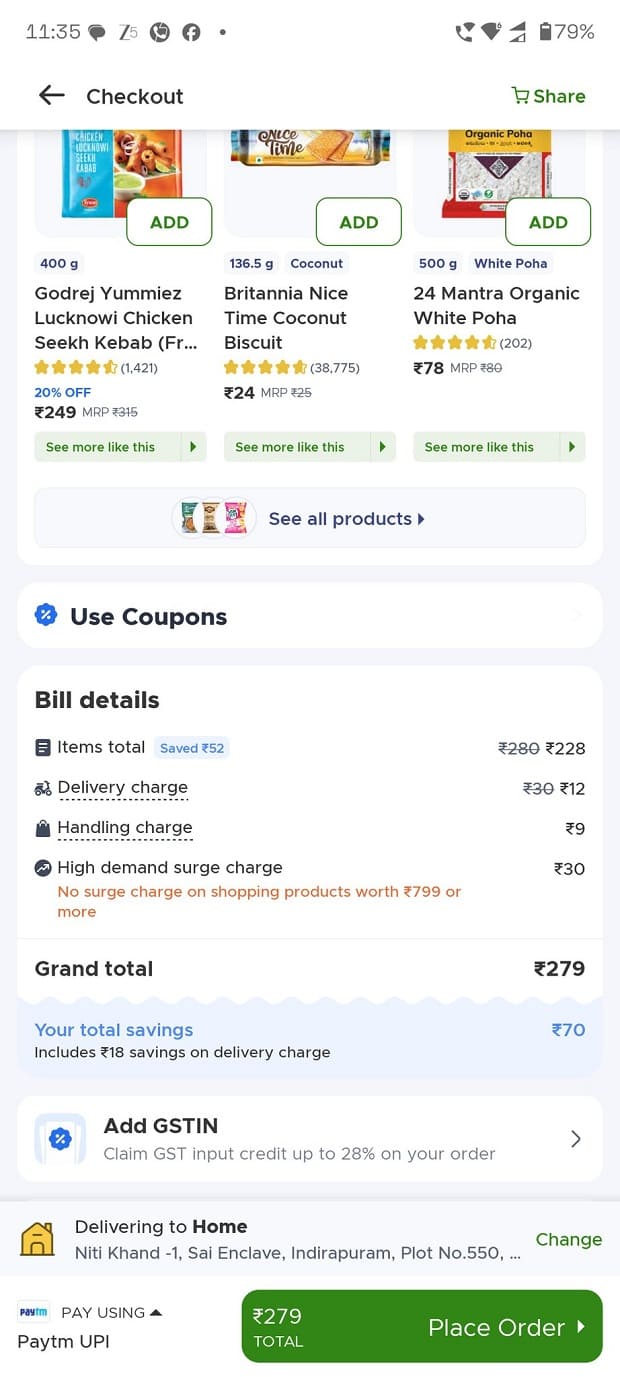Screen dimensions: 620x1377
Task: Tap the back arrow next to Checkout
Action: coord(51,95)
